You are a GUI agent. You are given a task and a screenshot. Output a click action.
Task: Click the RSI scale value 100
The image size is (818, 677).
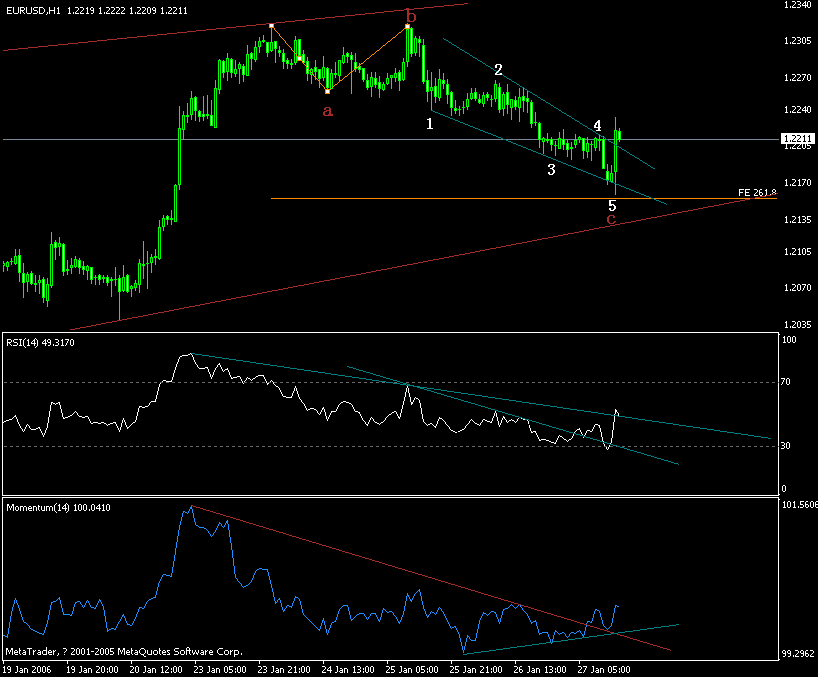(x=789, y=340)
